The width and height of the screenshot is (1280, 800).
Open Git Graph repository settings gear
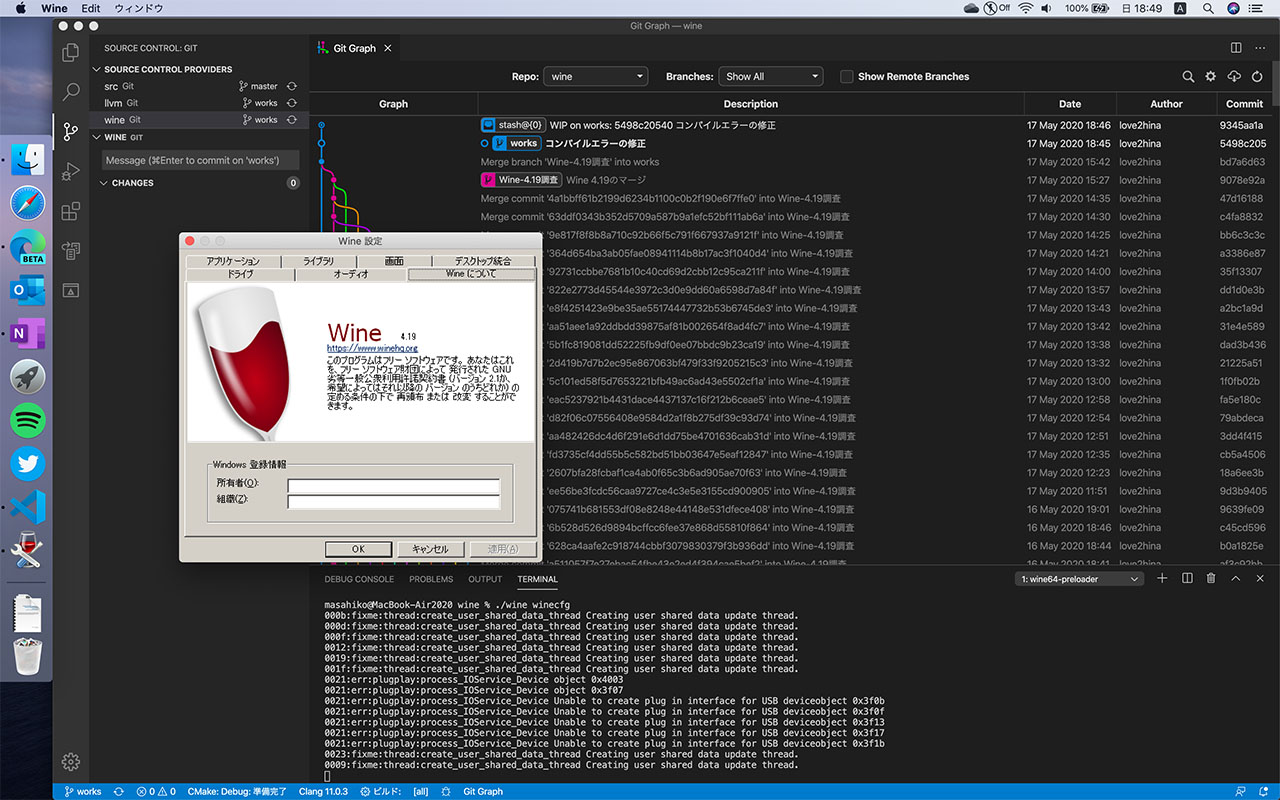click(1211, 76)
